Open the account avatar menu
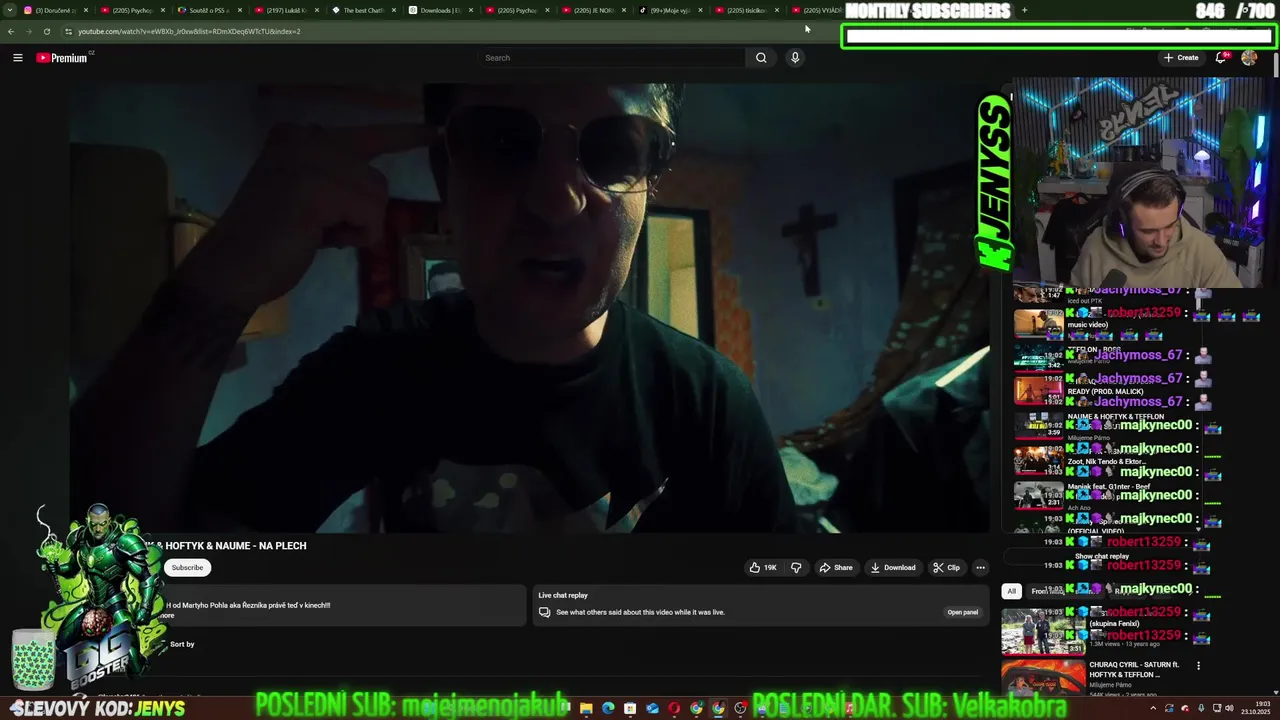 1249,58
